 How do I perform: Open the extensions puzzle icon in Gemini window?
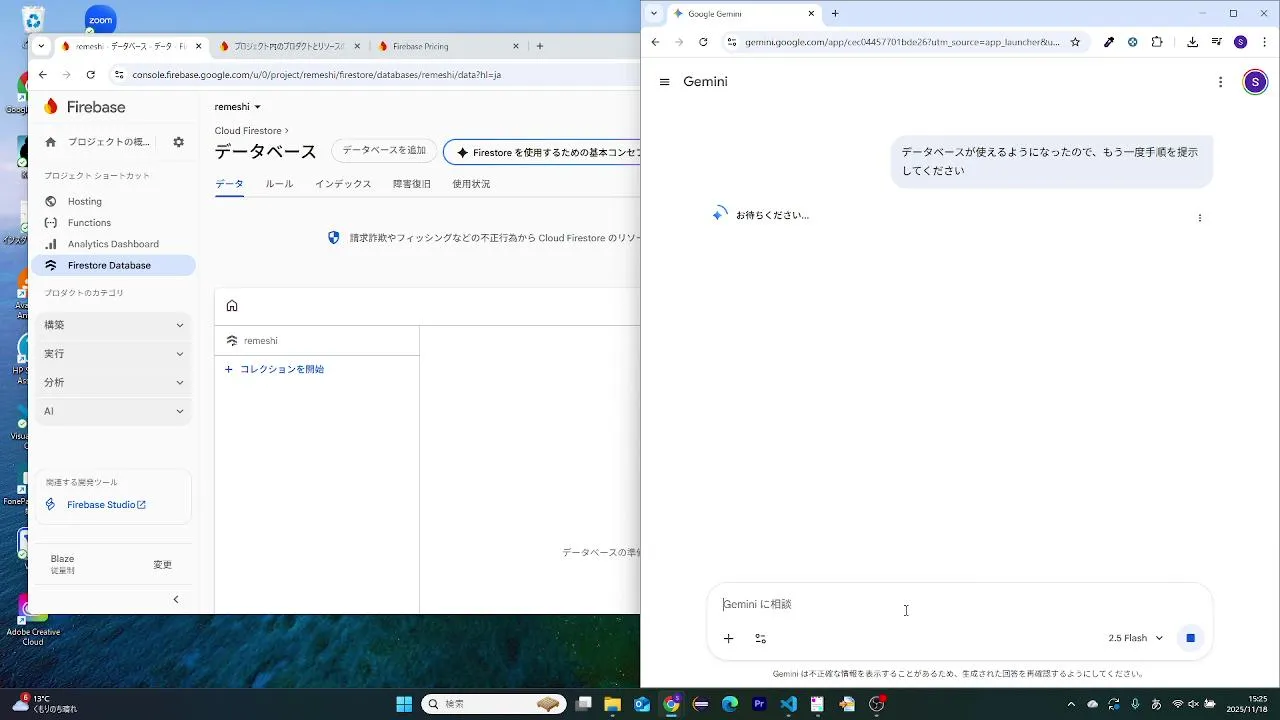tap(1157, 42)
